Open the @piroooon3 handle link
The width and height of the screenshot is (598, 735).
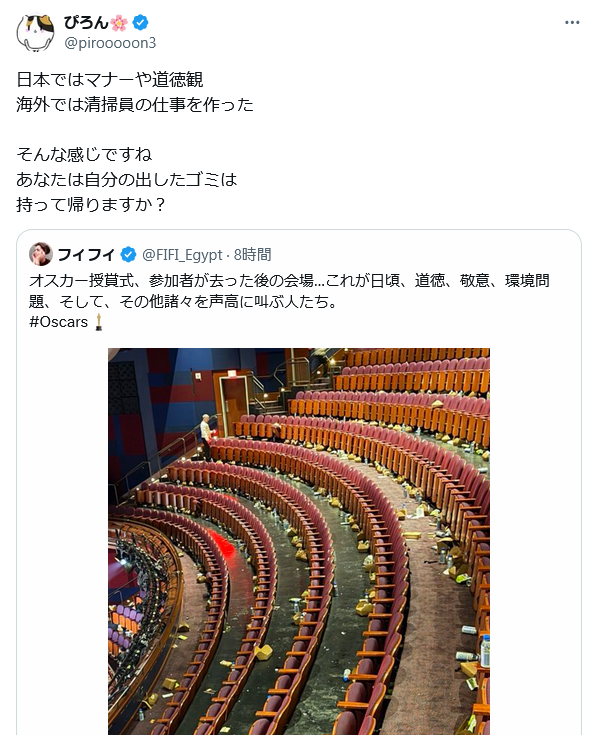[x=110, y=43]
